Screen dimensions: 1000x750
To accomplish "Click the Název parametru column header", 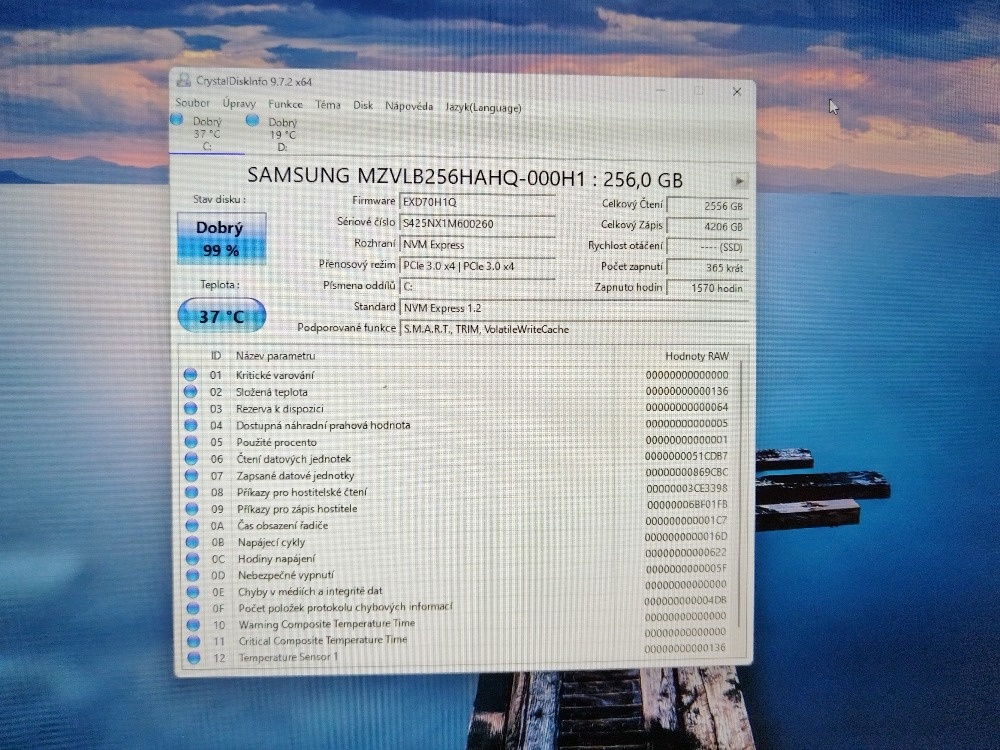I will 275,356.
